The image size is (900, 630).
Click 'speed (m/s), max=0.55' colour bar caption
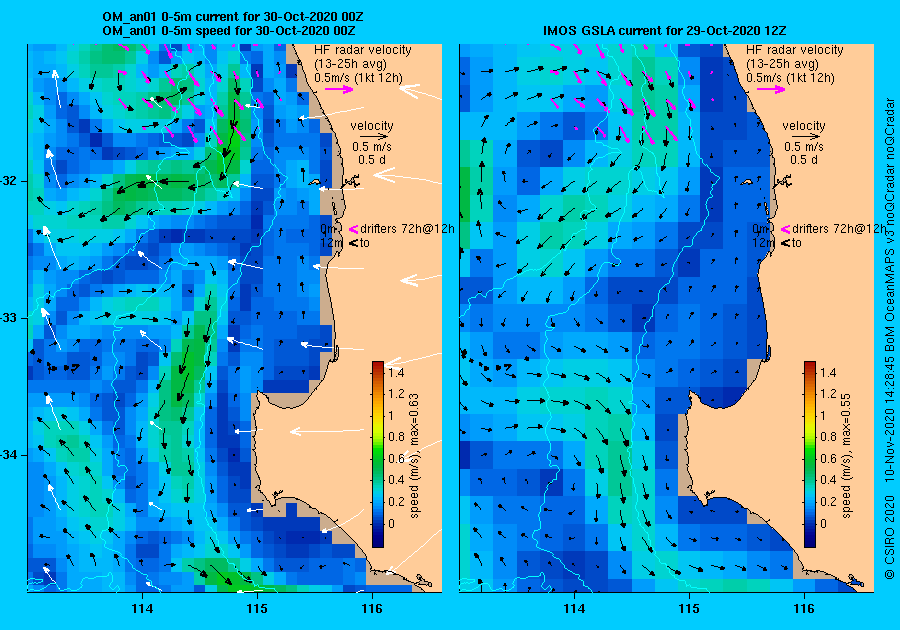coord(845,456)
